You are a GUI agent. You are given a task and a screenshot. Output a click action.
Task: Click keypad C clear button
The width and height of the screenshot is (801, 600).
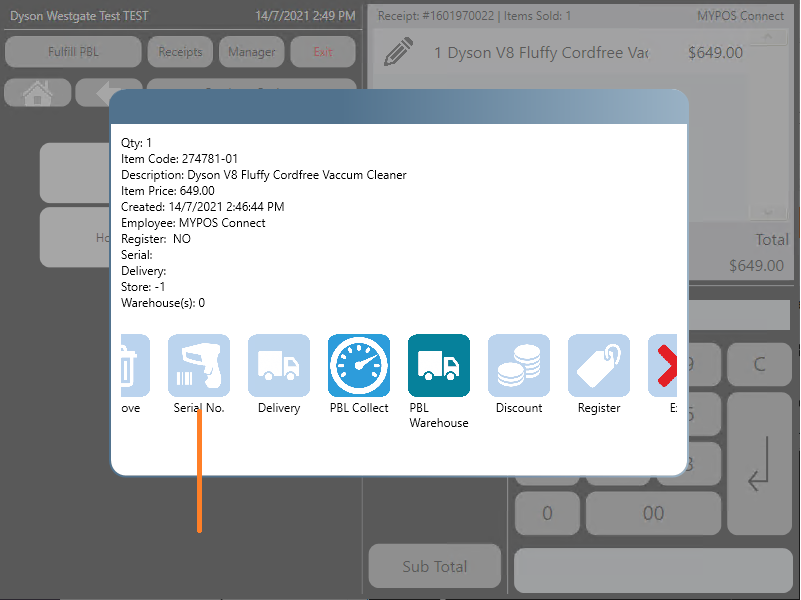(x=760, y=364)
